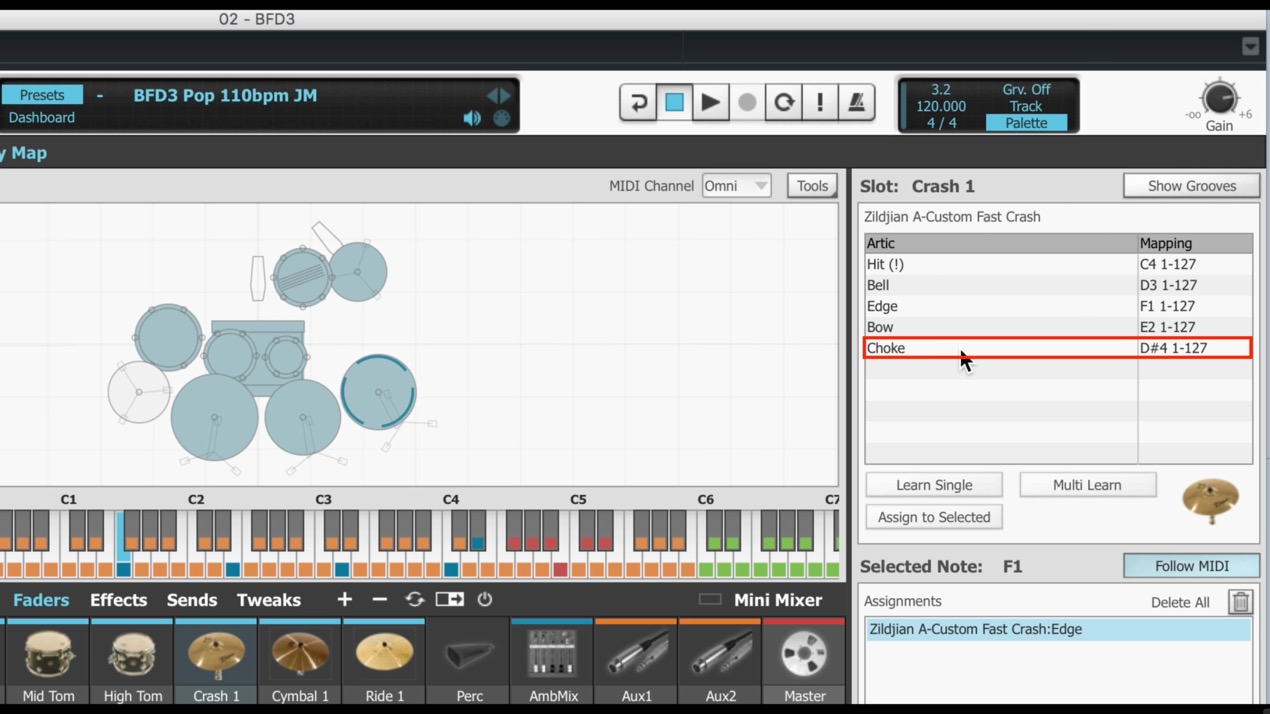The image size is (1270, 714).
Task: Adjust the Gain knob
Action: 1219,98
